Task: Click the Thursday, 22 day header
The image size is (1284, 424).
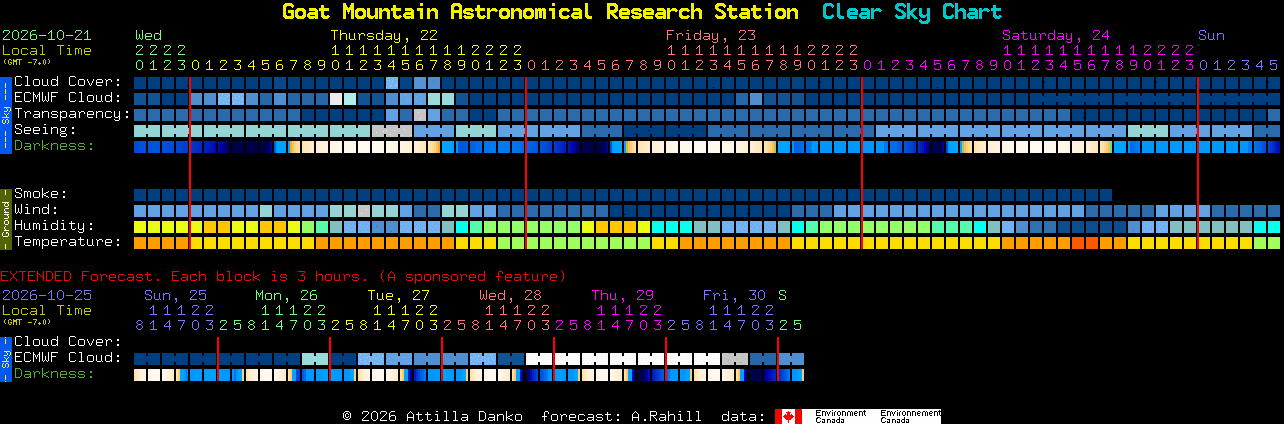Action: click(x=384, y=35)
